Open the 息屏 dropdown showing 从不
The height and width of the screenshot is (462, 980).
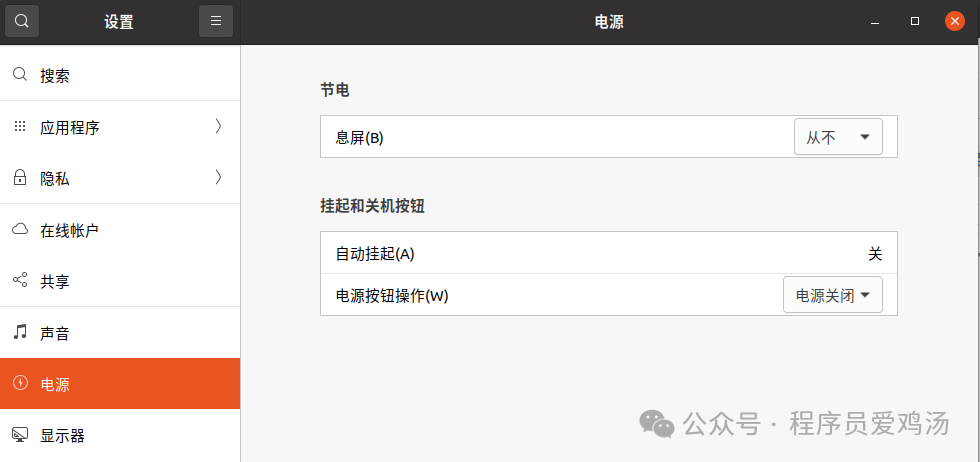tap(838, 137)
